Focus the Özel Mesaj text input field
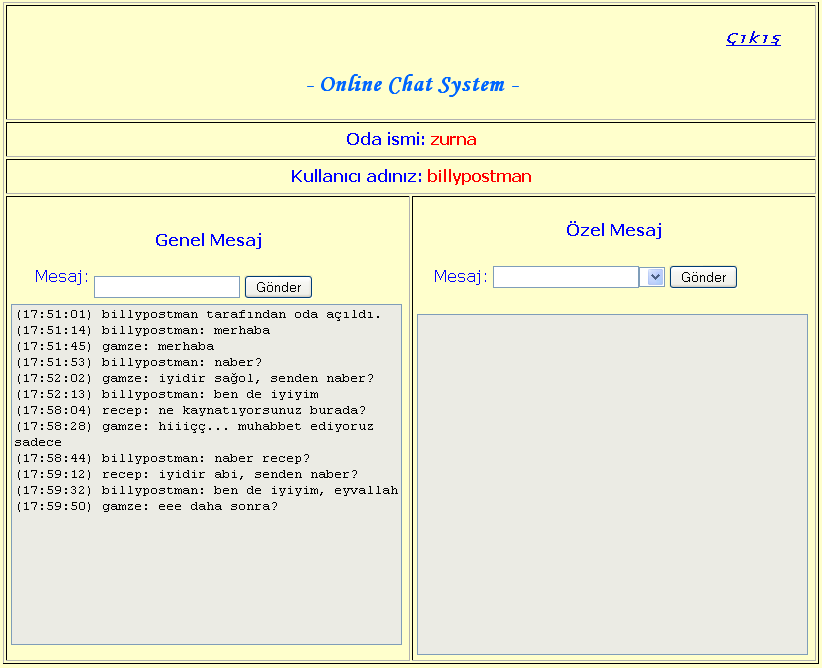Image resolution: width=822 pixels, height=668 pixels. tap(566, 277)
